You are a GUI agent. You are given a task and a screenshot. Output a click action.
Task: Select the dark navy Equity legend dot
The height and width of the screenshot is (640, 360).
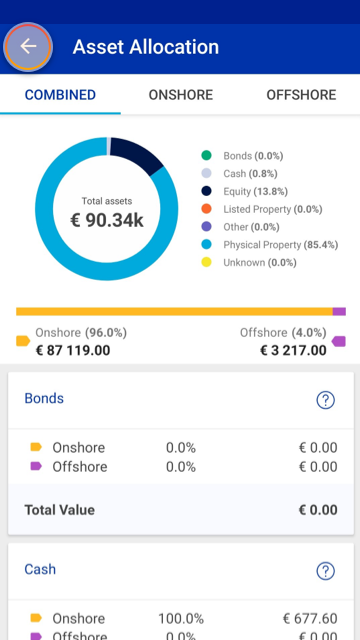pos(207,191)
